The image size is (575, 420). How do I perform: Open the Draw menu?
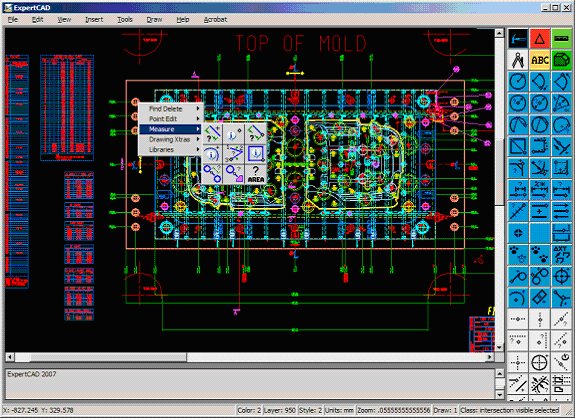[x=154, y=20]
